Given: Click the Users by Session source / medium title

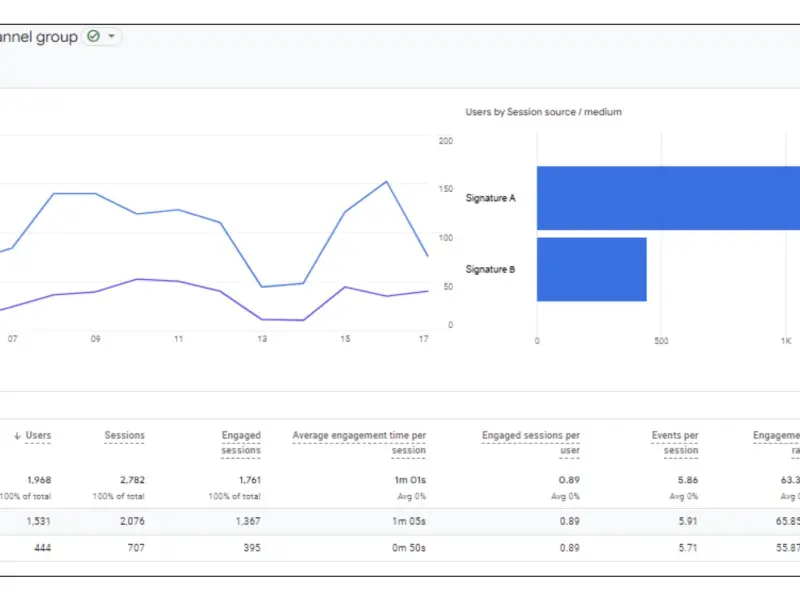Looking at the screenshot, I should point(543,112).
